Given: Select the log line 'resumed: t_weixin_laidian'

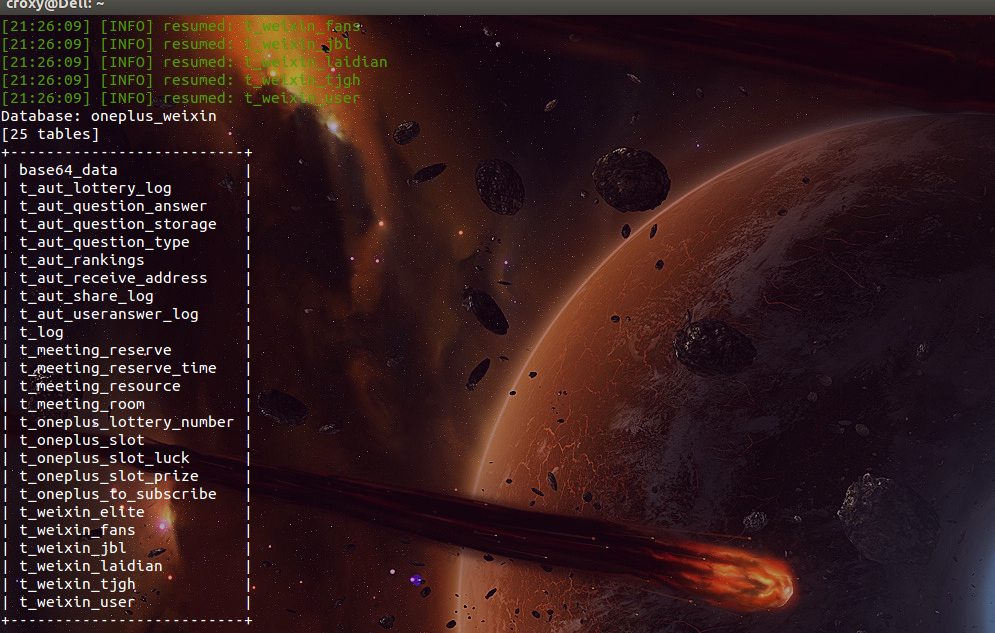Looking at the screenshot, I should (x=194, y=62).
